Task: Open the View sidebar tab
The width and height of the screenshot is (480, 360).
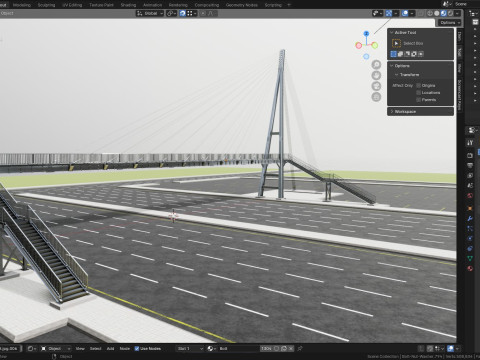Action: coord(460,68)
